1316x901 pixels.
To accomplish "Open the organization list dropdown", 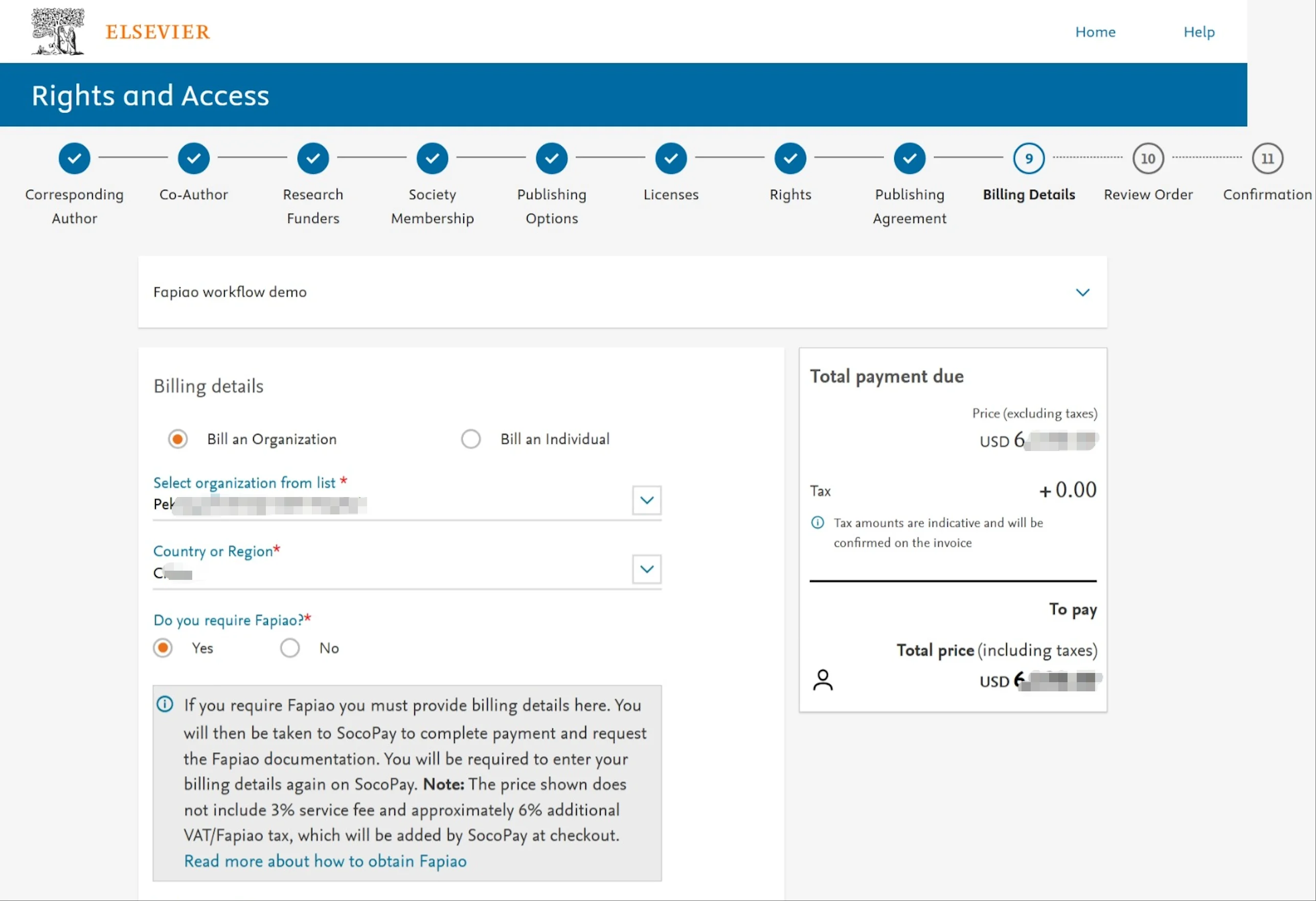I will (647, 500).
